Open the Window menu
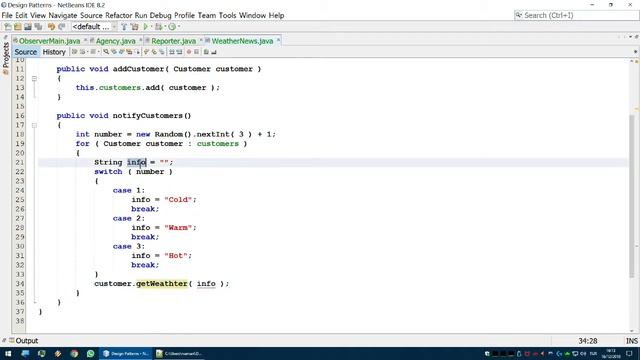This screenshot has height=360, width=640. coord(252,16)
